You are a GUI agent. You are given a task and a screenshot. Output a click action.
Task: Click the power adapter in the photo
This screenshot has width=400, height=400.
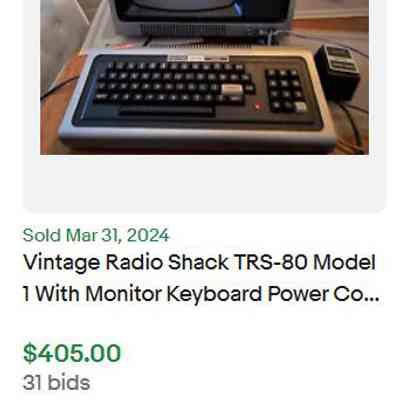click(x=337, y=72)
